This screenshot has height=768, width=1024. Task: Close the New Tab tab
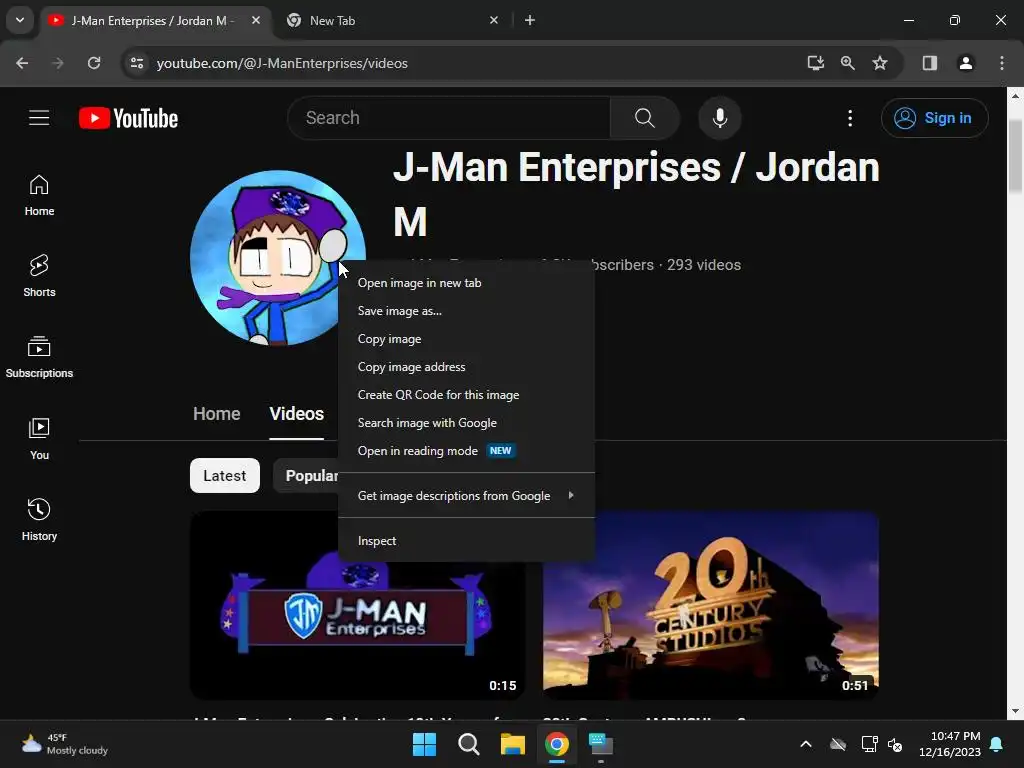click(494, 20)
